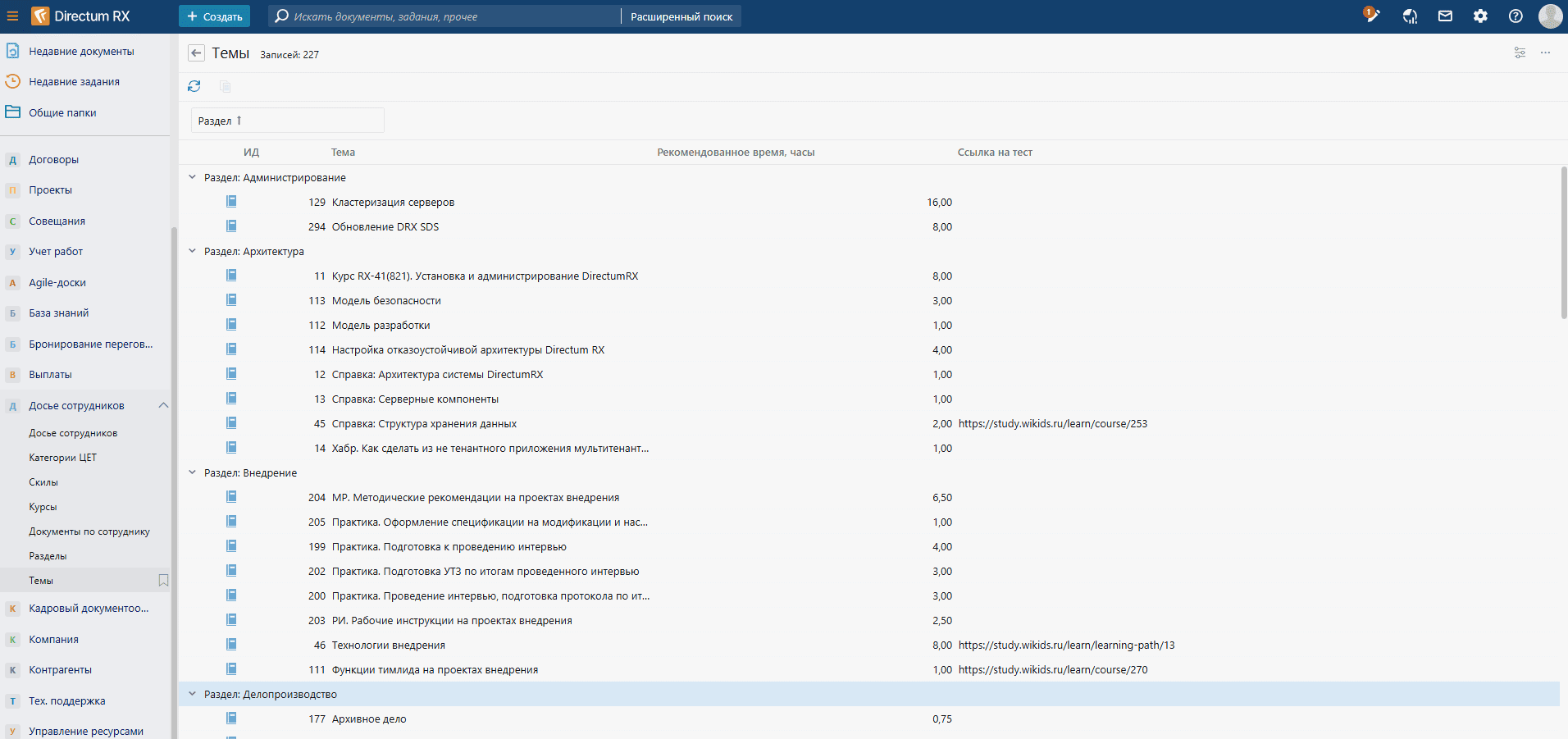Image resolution: width=1568 pixels, height=739 pixels.
Task: Click the hamburger menu icon
Action: point(12,16)
